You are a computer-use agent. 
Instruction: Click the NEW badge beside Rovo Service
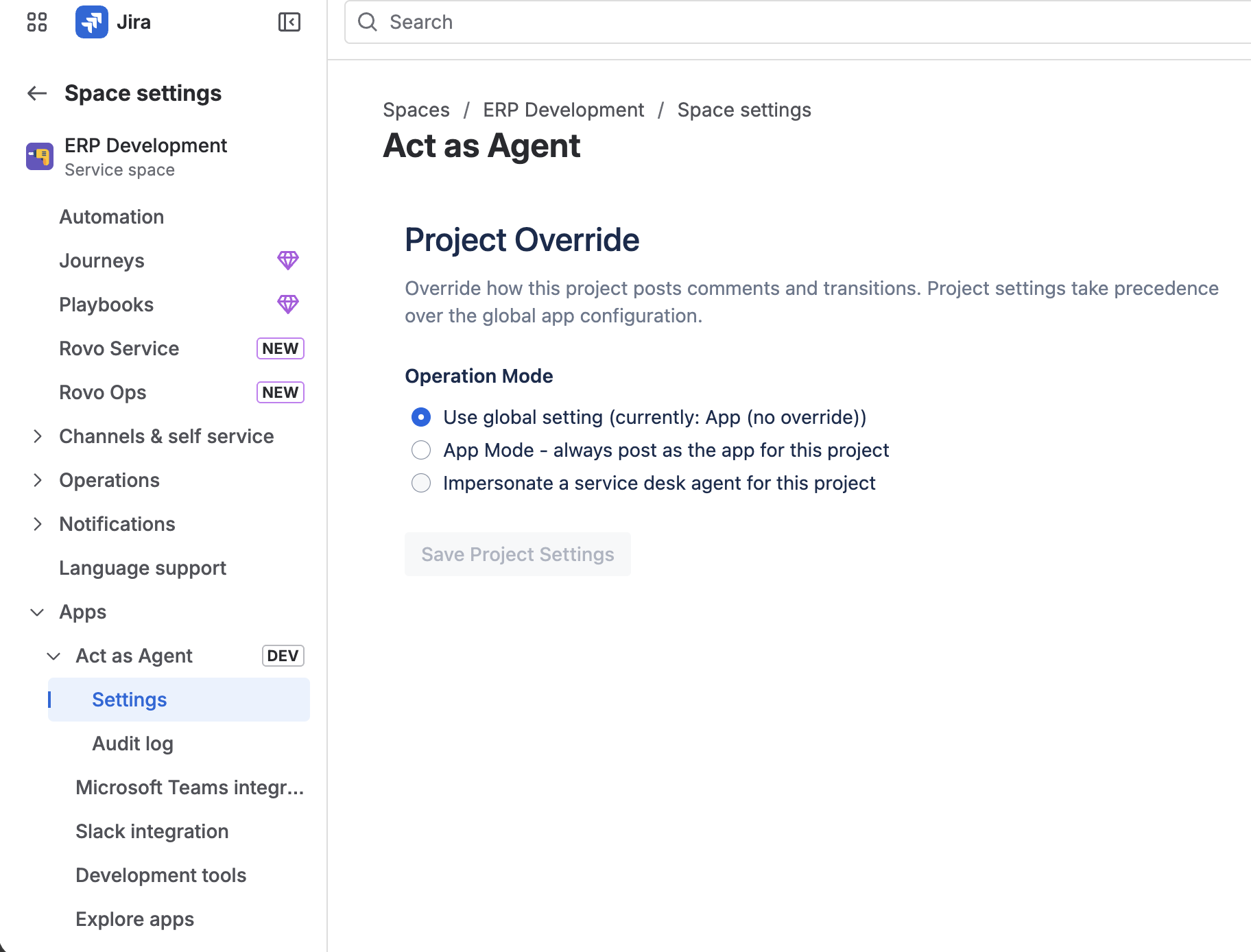[x=281, y=348]
